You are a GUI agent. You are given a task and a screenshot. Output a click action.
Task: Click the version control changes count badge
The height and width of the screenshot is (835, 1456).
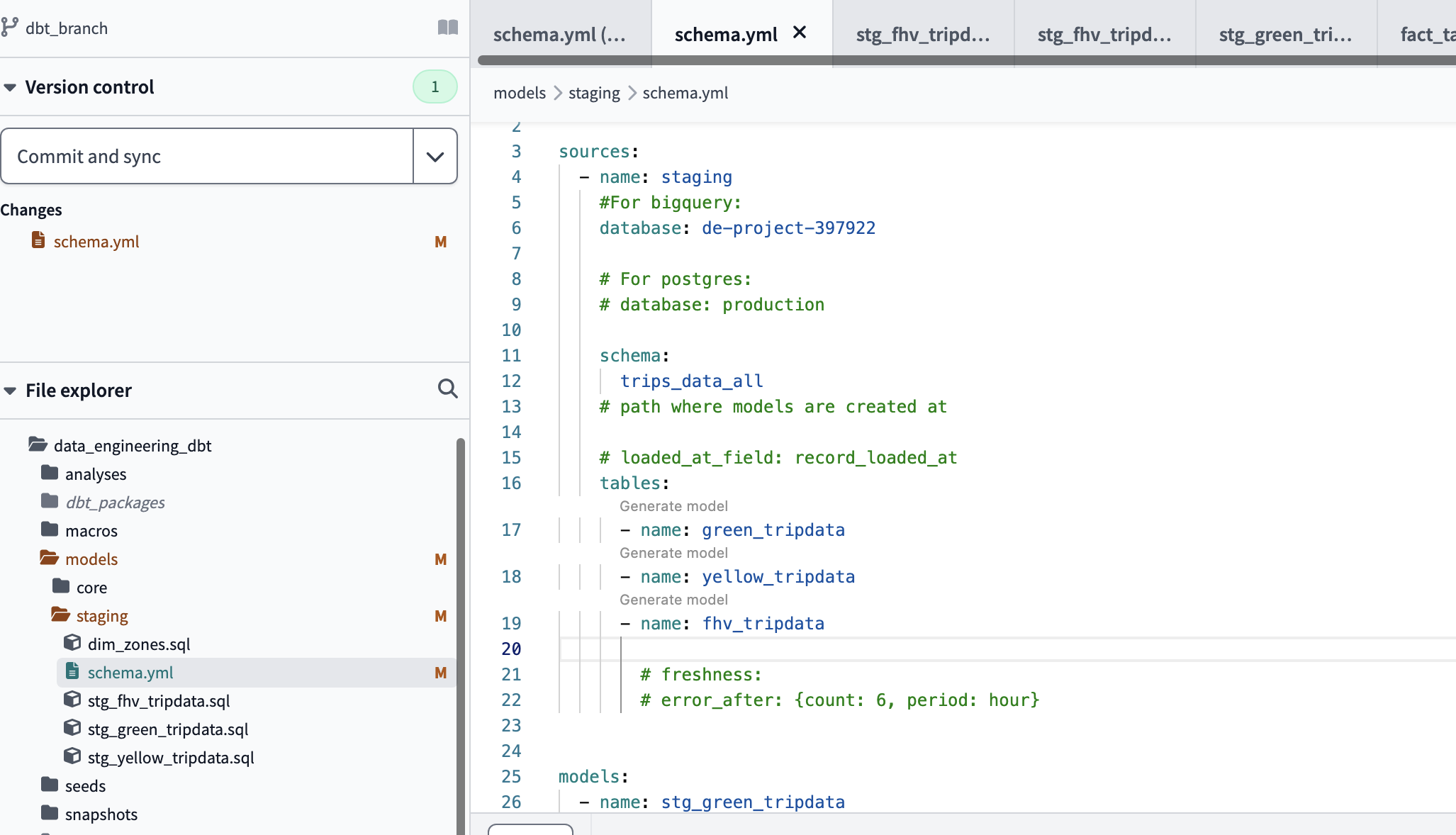point(435,86)
